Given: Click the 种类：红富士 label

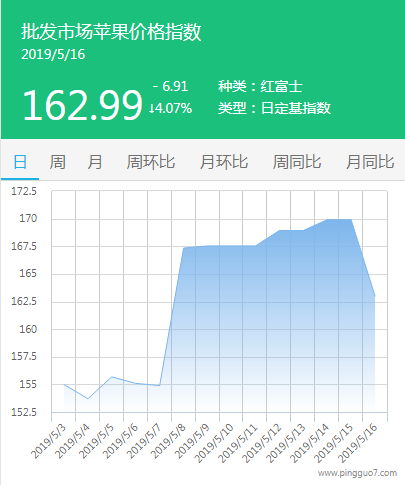Looking at the screenshot, I should (260, 86).
